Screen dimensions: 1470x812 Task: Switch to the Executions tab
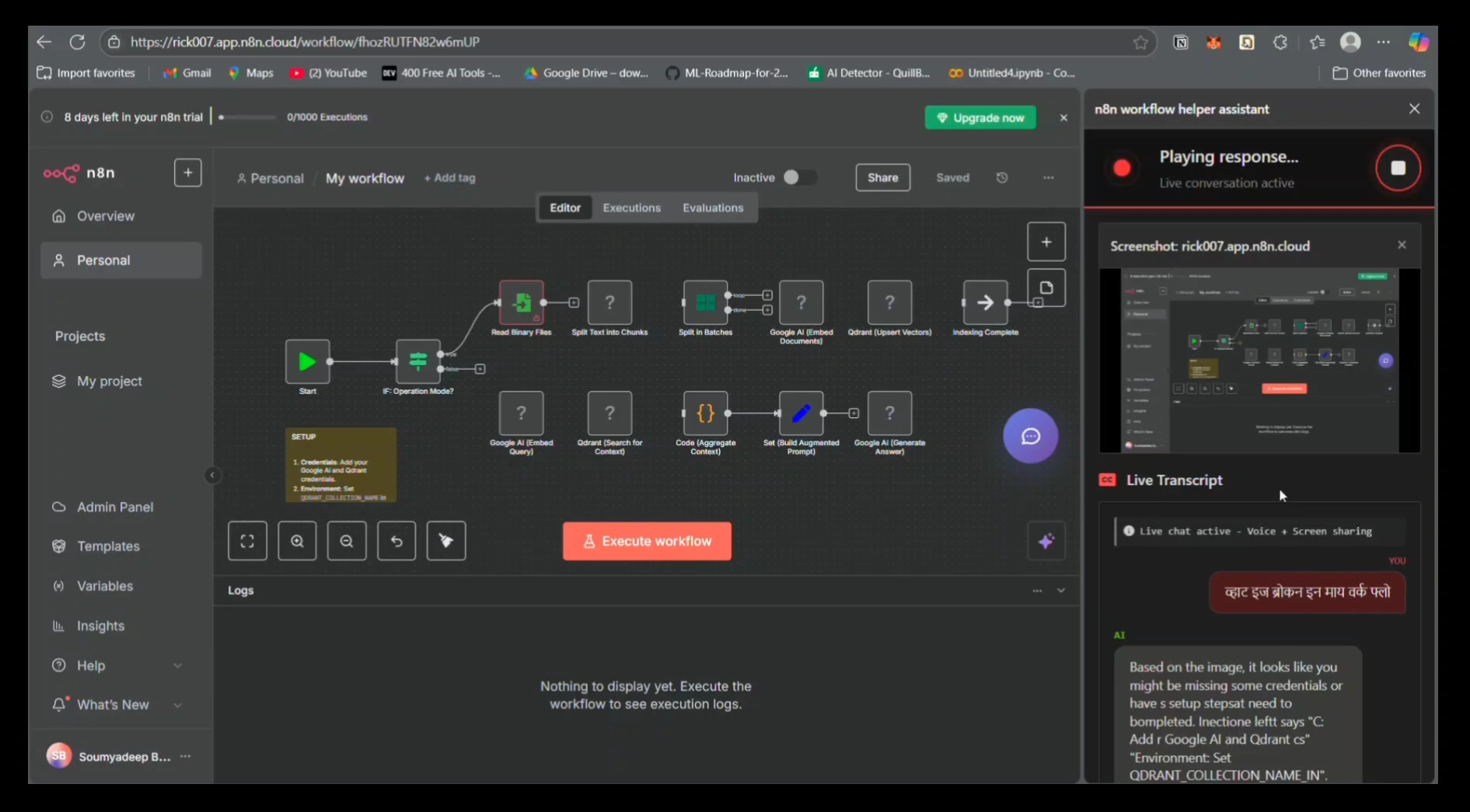click(x=631, y=208)
